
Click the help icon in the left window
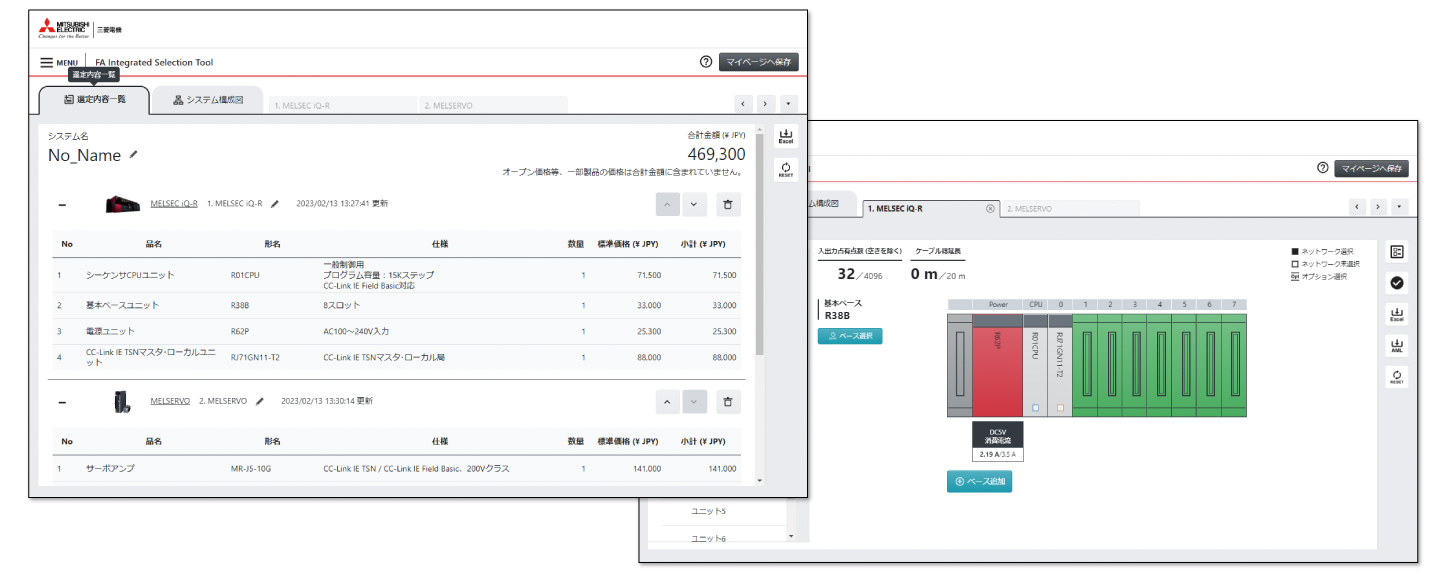706,62
